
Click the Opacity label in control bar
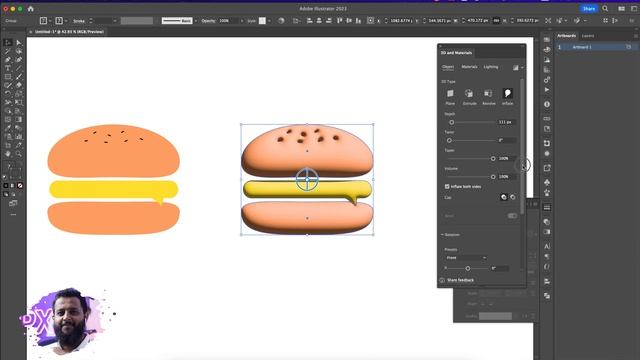coord(208,21)
